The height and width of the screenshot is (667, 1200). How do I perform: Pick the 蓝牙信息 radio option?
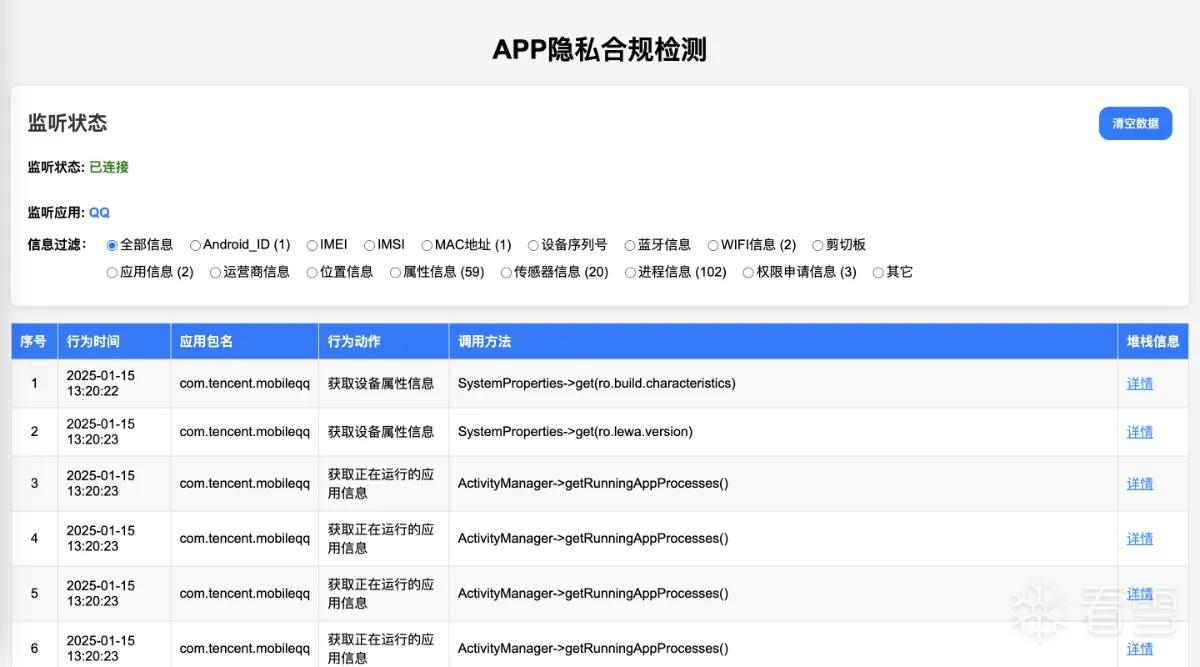[x=630, y=245]
